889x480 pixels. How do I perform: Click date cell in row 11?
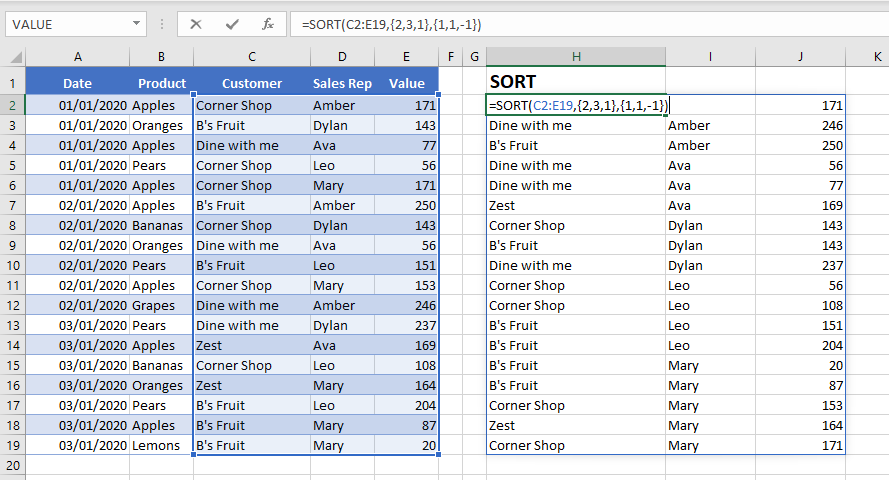(x=78, y=286)
